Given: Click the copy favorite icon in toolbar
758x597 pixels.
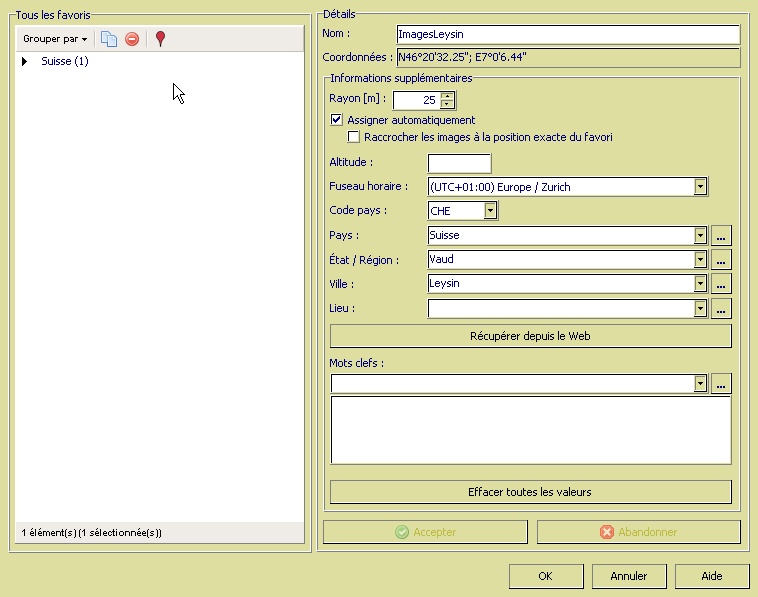Looking at the screenshot, I should (x=109, y=39).
